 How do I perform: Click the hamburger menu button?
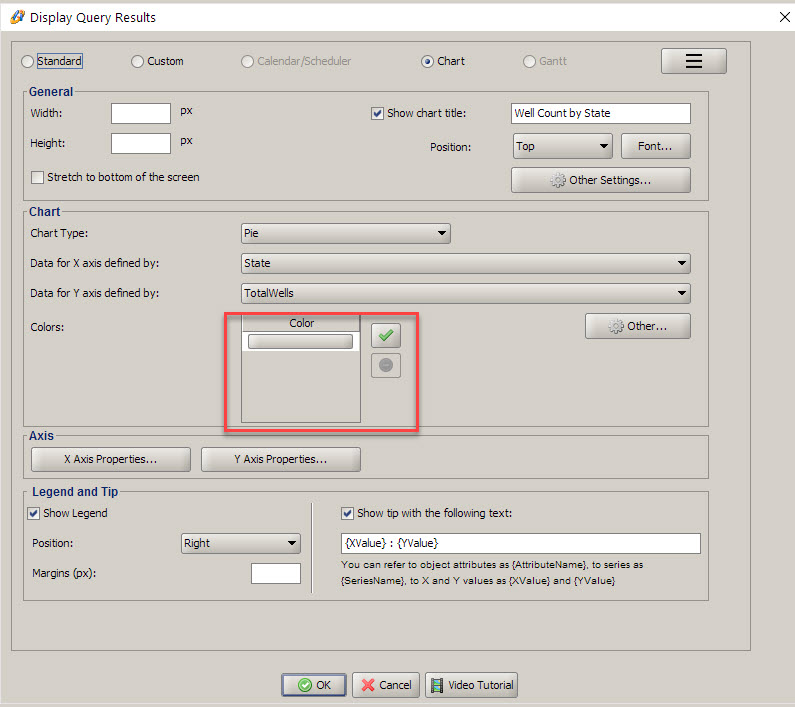click(693, 61)
